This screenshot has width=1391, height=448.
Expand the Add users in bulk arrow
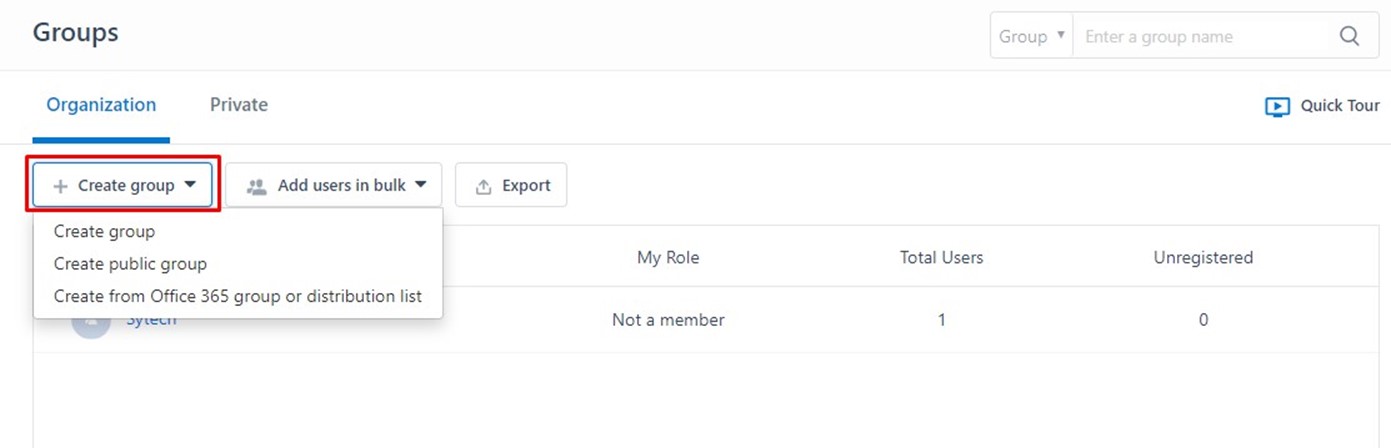pyautogui.click(x=420, y=185)
